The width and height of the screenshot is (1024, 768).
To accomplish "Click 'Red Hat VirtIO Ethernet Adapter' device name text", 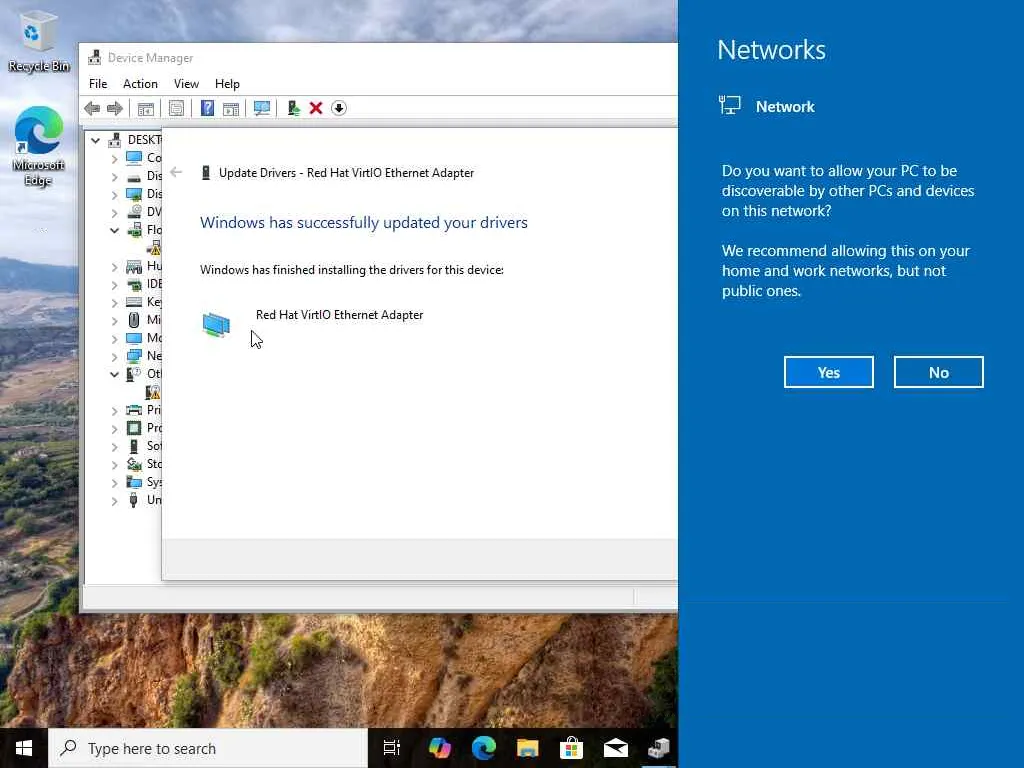I will [340, 315].
